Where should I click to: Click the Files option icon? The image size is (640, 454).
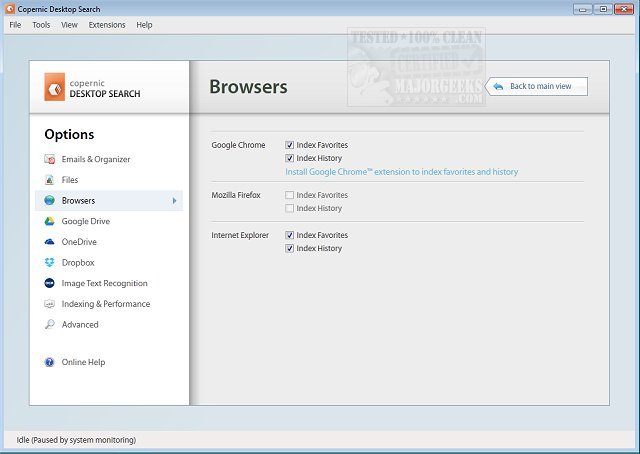point(49,180)
